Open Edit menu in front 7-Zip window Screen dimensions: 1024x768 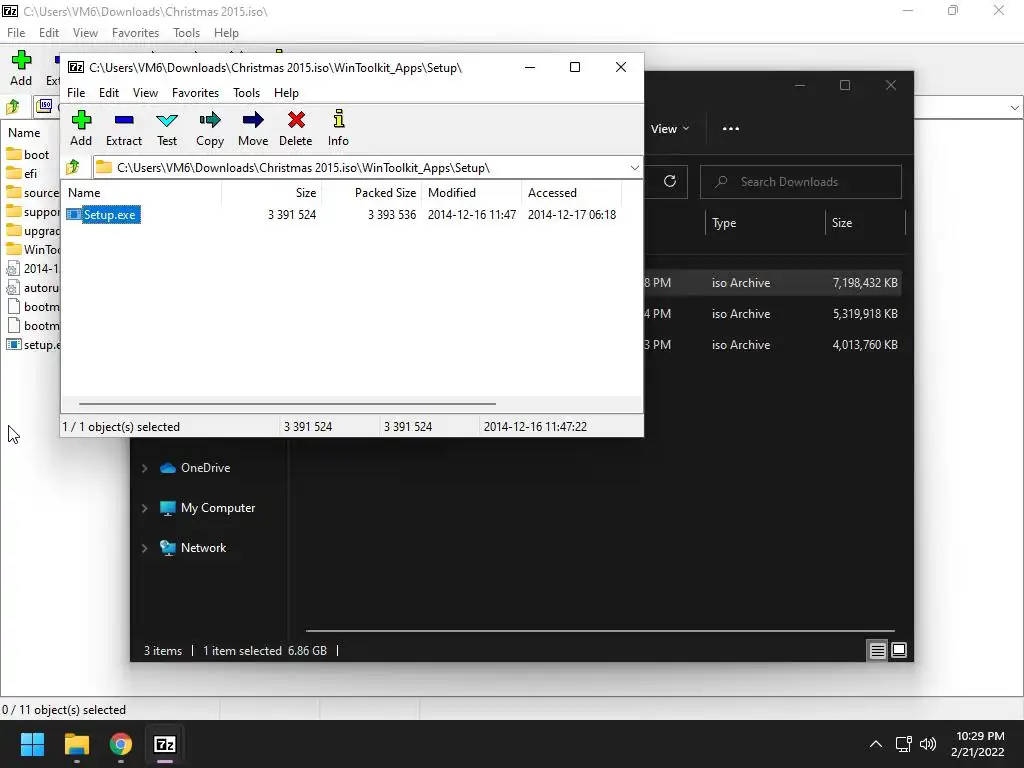[108, 93]
